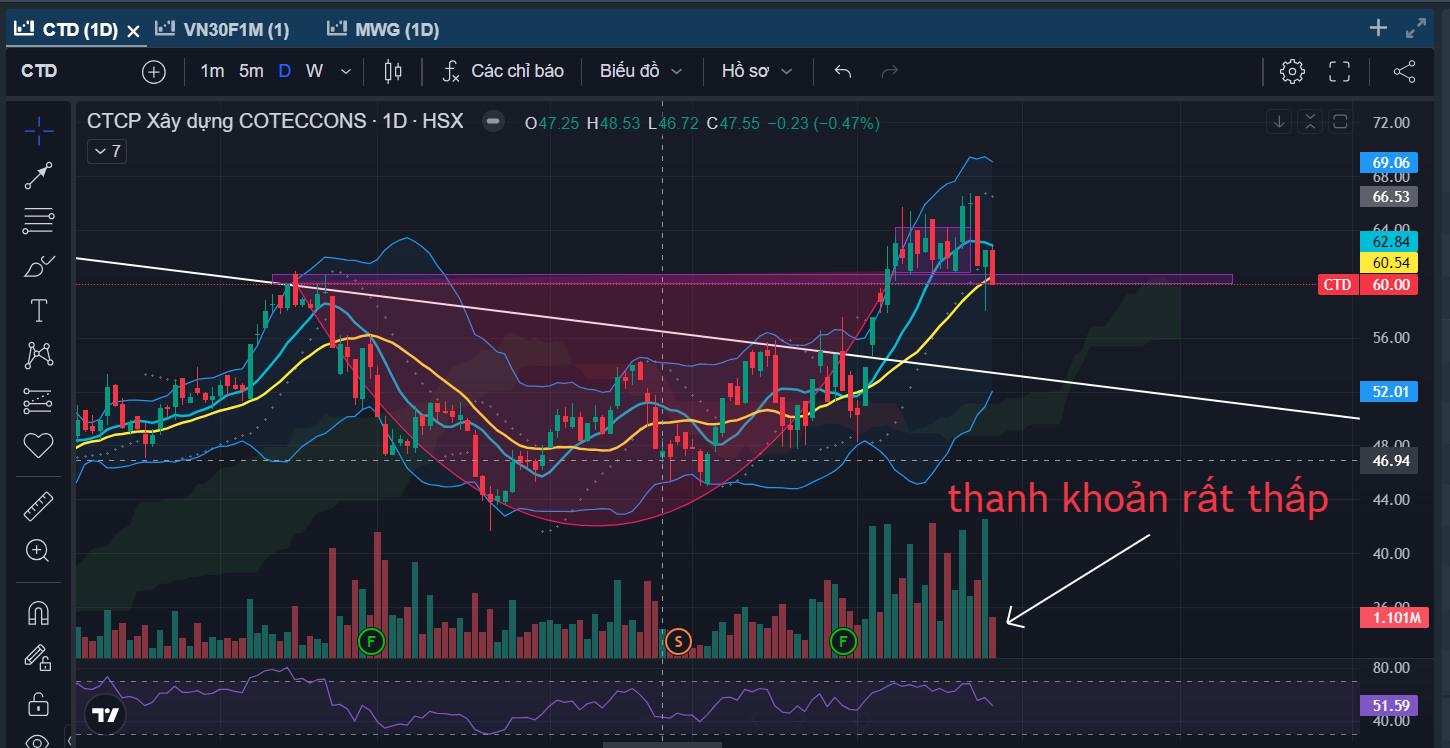Toggle stay in drawing mode pencil-lock
Viewport: 1450px width, 748px height.
click(39, 657)
